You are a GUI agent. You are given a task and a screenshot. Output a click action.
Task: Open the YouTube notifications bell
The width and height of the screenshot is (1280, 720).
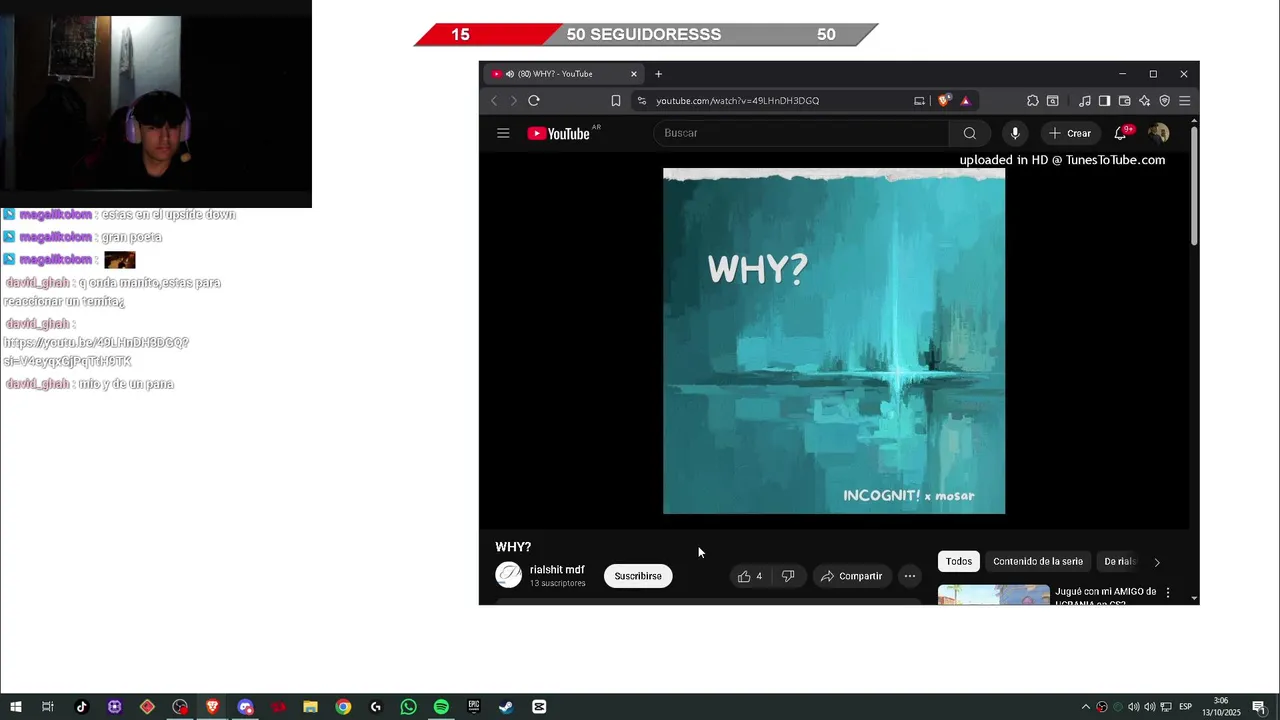pos(1120,133)
